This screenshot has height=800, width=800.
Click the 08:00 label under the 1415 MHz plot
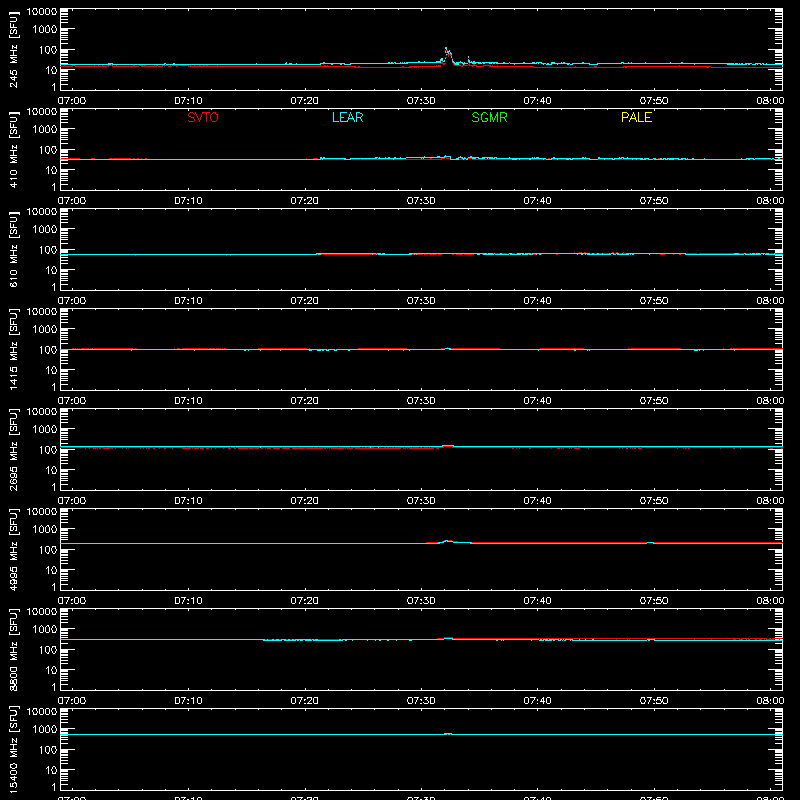[770, 401]
